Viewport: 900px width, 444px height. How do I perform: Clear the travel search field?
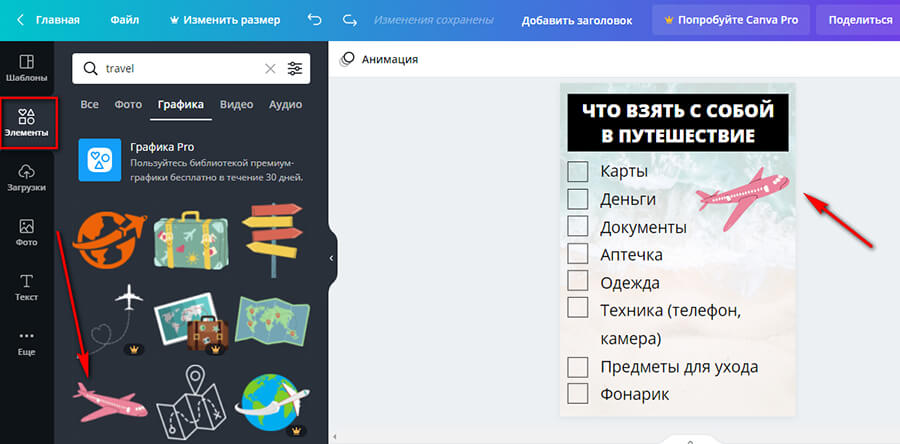270,69
